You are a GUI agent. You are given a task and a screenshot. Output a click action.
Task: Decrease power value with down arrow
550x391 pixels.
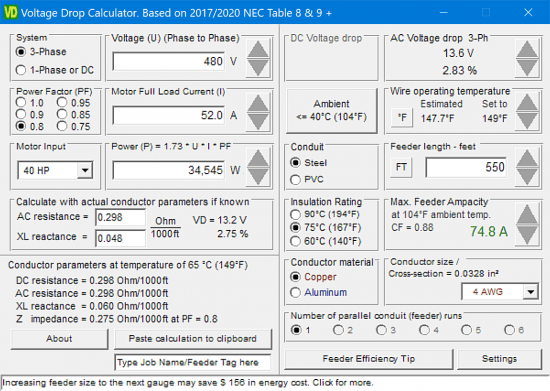tap(258, 176)
